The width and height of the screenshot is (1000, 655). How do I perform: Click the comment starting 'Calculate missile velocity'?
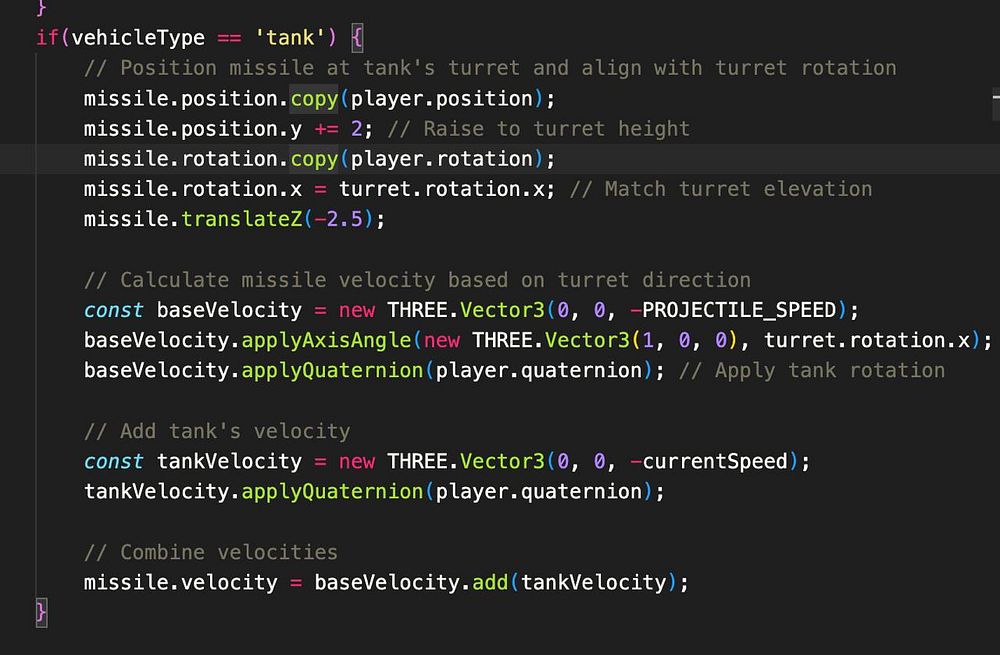click(417, 280)
